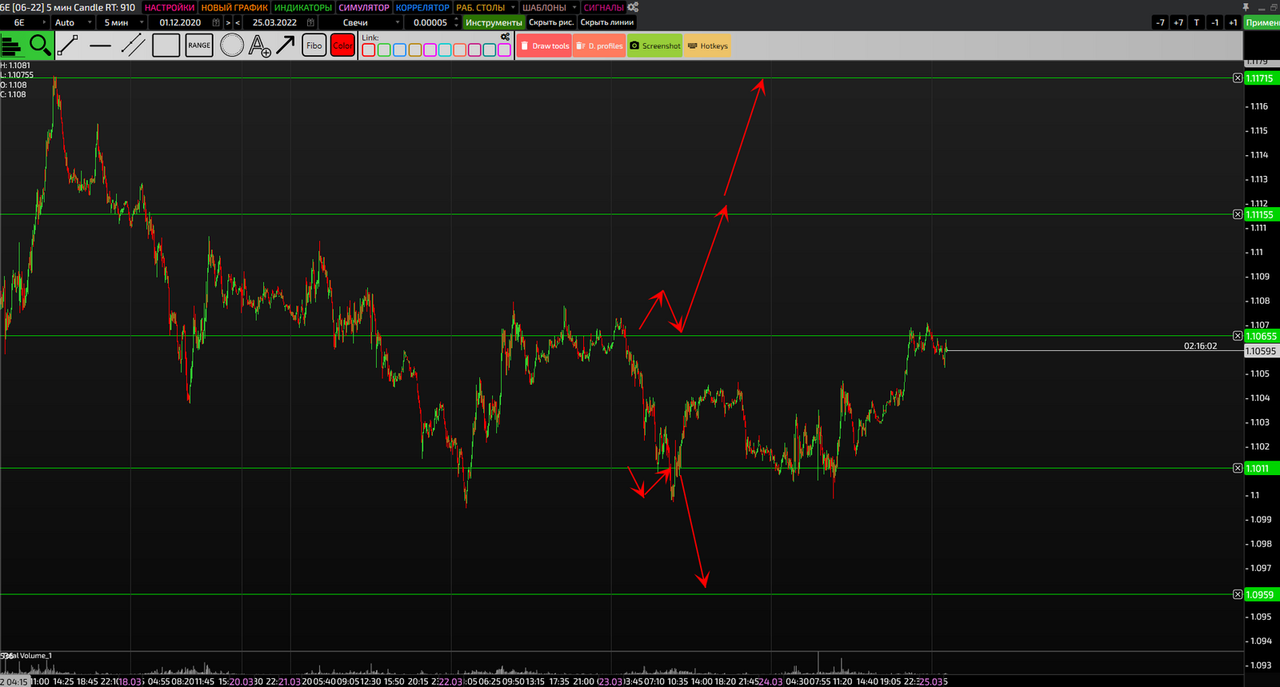Select the RANGE measurement tool
The width and height of the screenshot is (1280, 687).
tap(199, 45)
